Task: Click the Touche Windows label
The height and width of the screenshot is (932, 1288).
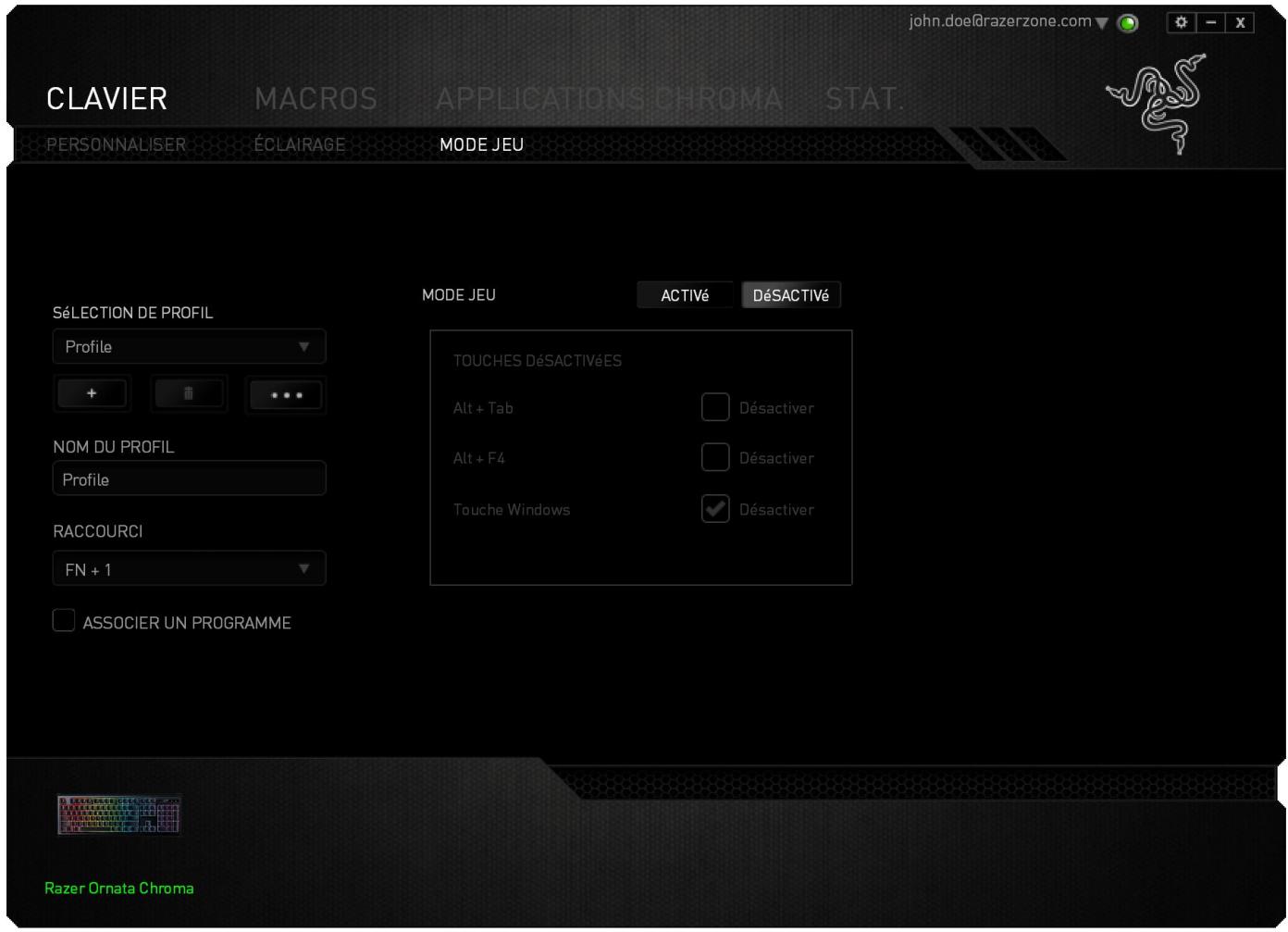Action: [512, 509]
